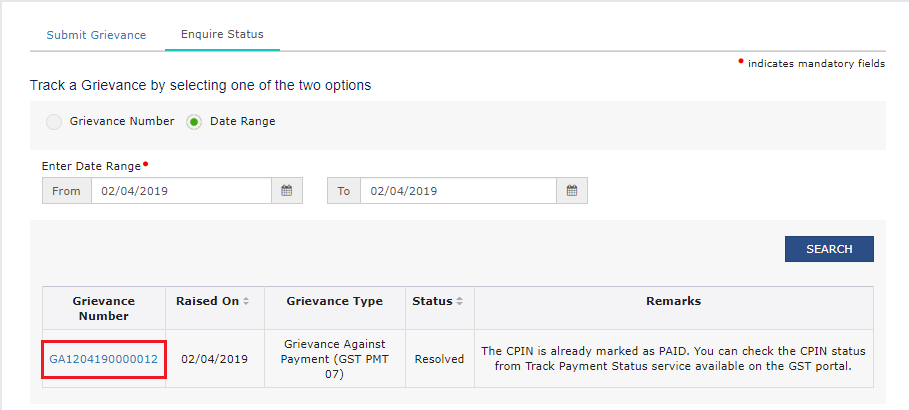Open the To date calendar picker
The height and width of the screenshot is (410, 909).
pos(572,190)
